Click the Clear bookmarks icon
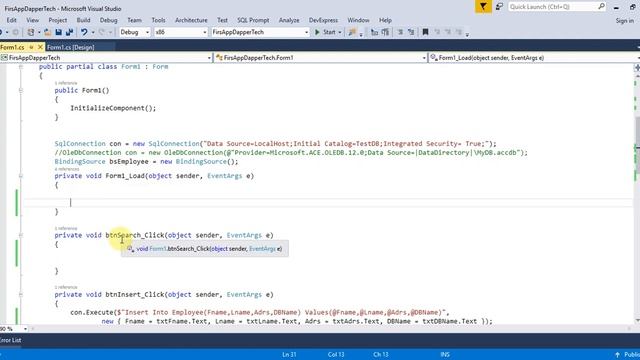The image size is (640, 360). [458, 32]
